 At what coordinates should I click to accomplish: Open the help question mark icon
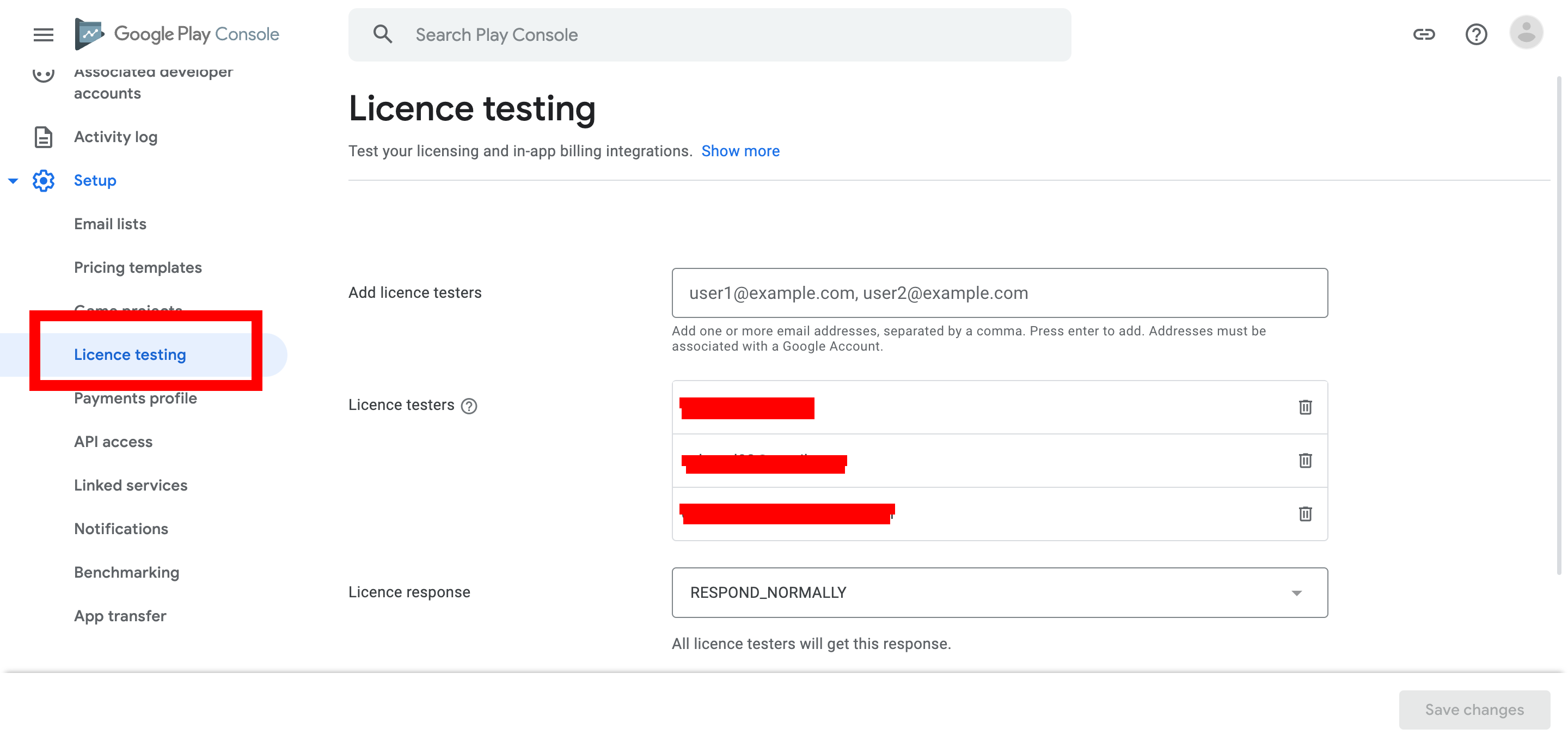(x=1475, y=34)
